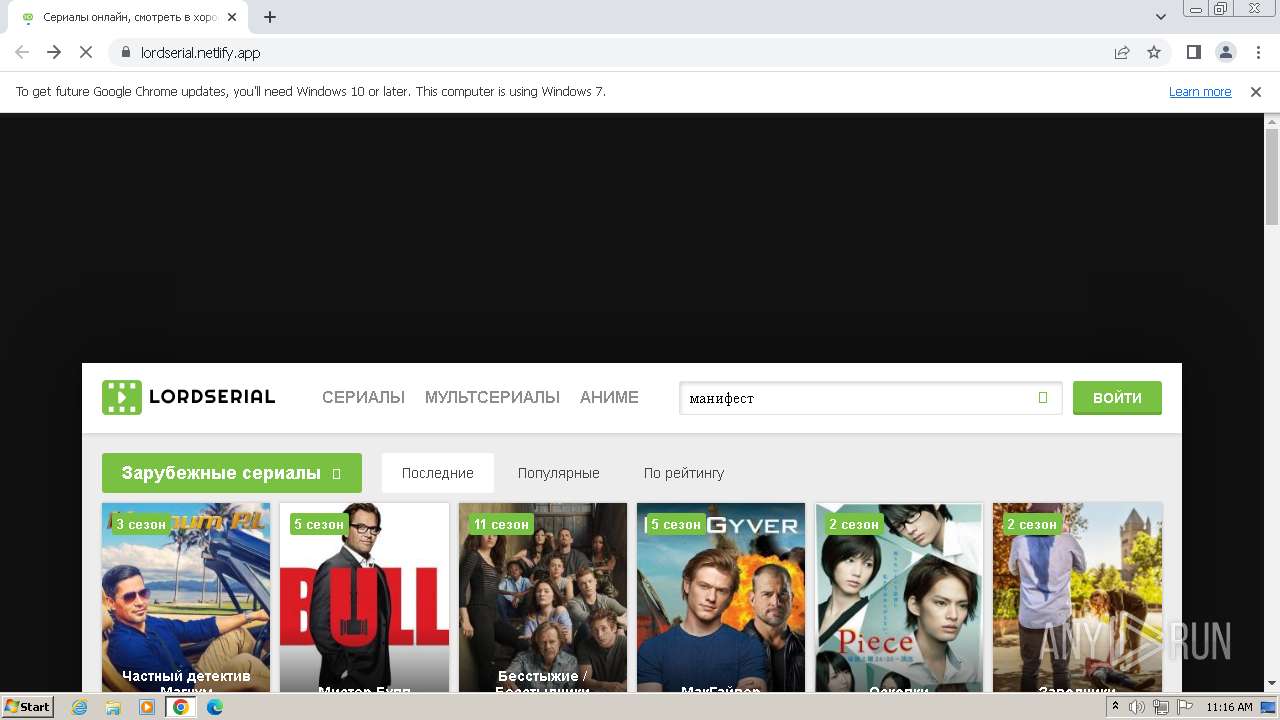The height and width of the screenshot is (720, 1280).
Task: Click the 11 сезон badge
Action: click(x=501, y=524)
